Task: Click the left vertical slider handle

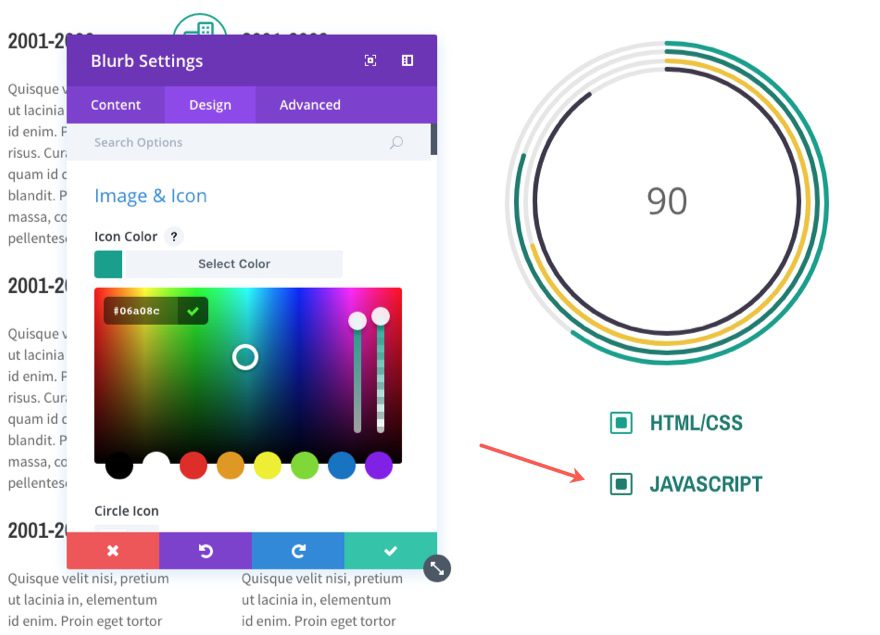Action: pos(358,321)
